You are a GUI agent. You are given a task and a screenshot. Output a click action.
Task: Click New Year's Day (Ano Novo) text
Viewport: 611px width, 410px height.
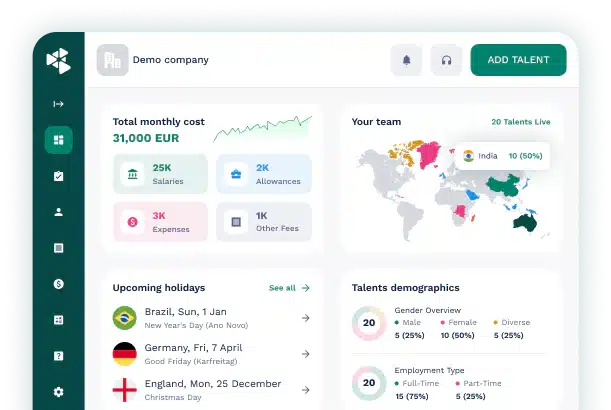click(196, 325)
